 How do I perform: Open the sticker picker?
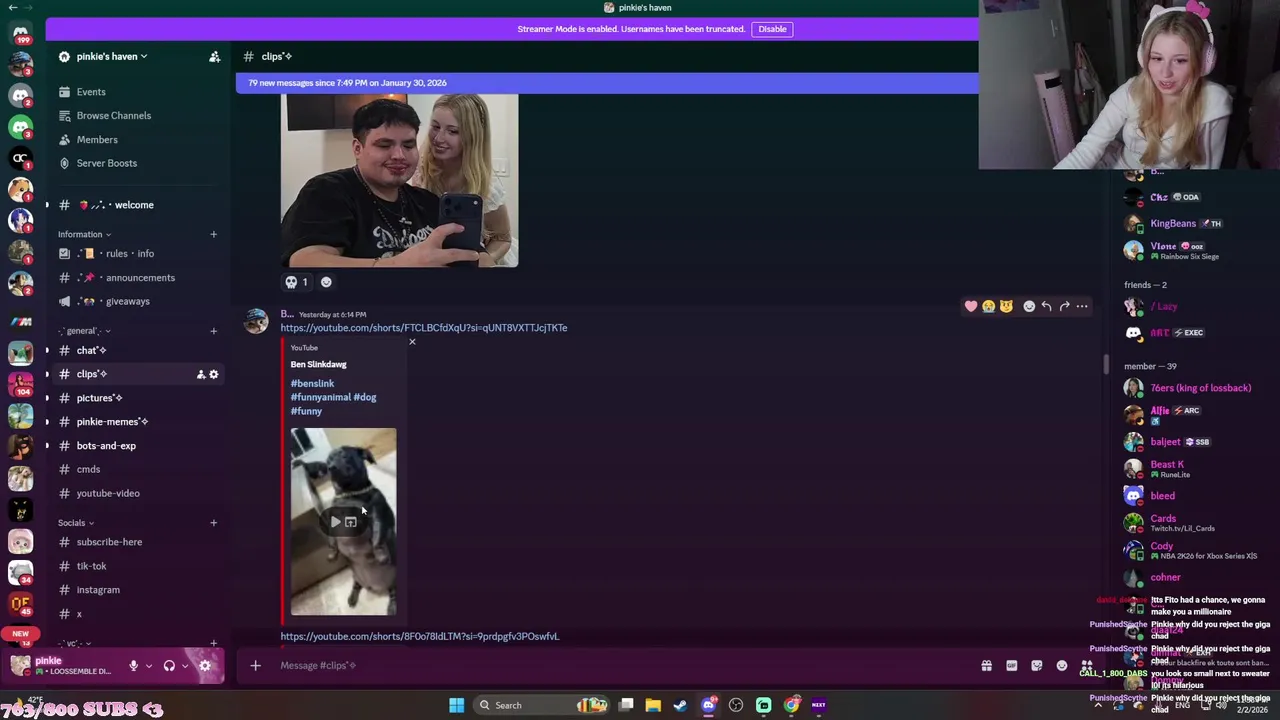(1037, 666)
